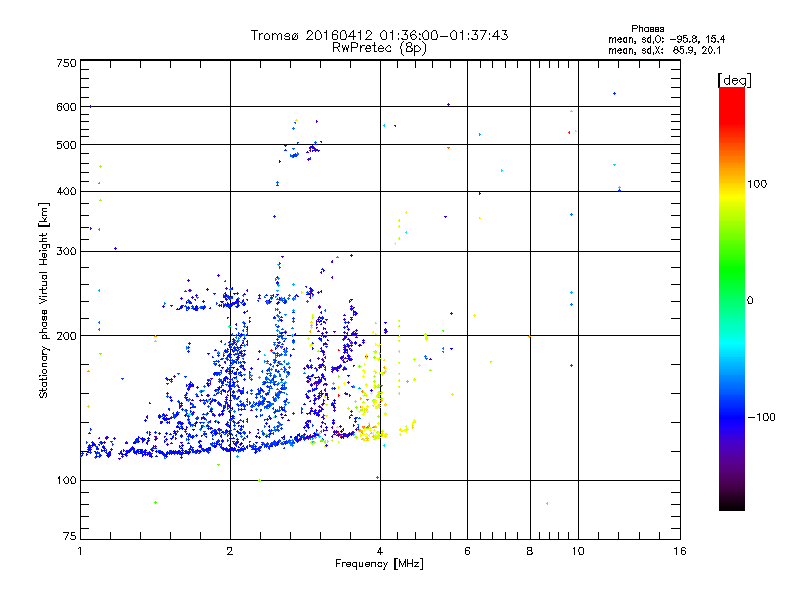Click the plot title 'Tromsø 20160412 01:36:00-01:37:43'
The image size is (800, 600).
(379, 35)
